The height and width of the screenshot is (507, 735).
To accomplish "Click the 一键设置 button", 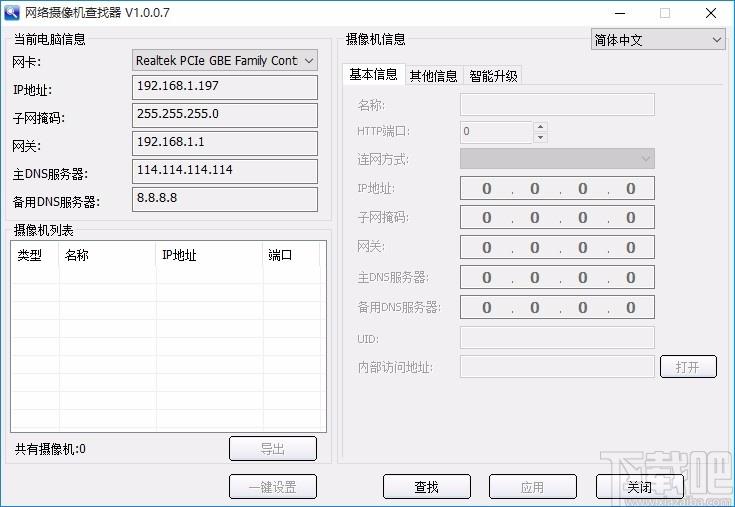I will point(273,487).
